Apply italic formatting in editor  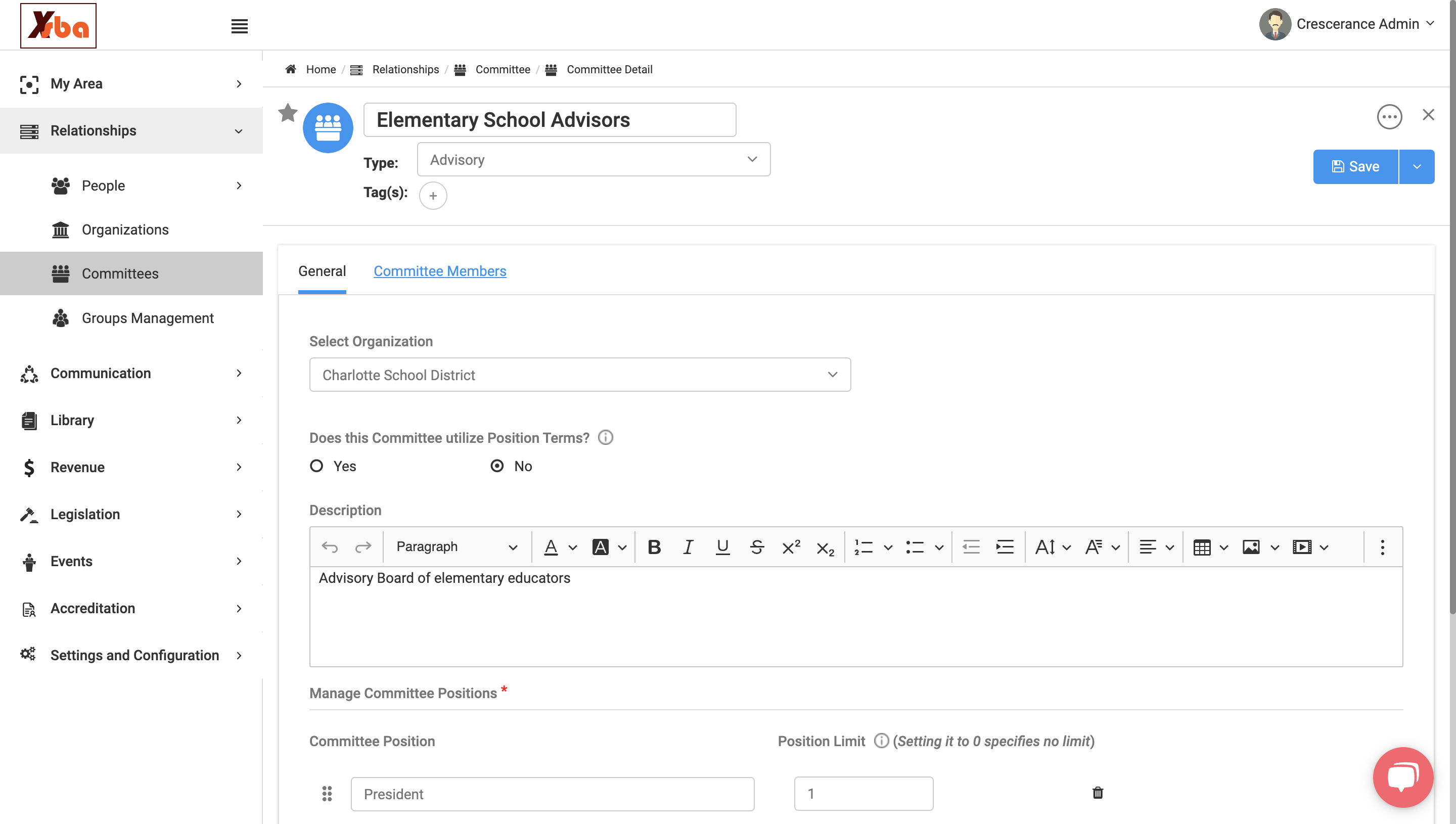pyautogui.click(x=688, y=546)
